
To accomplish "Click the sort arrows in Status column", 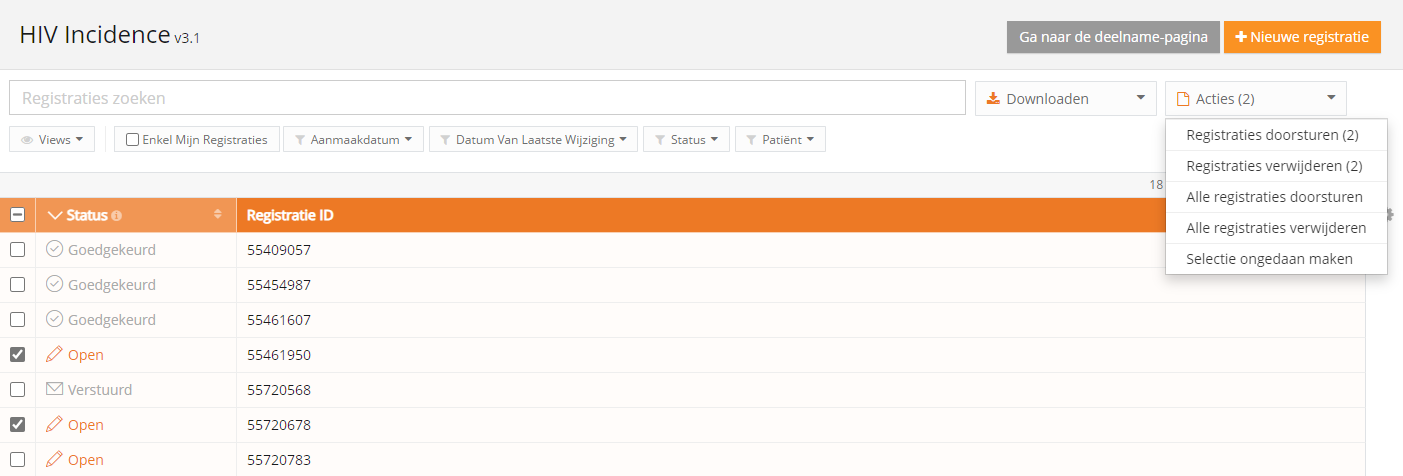I will point(218,215).
